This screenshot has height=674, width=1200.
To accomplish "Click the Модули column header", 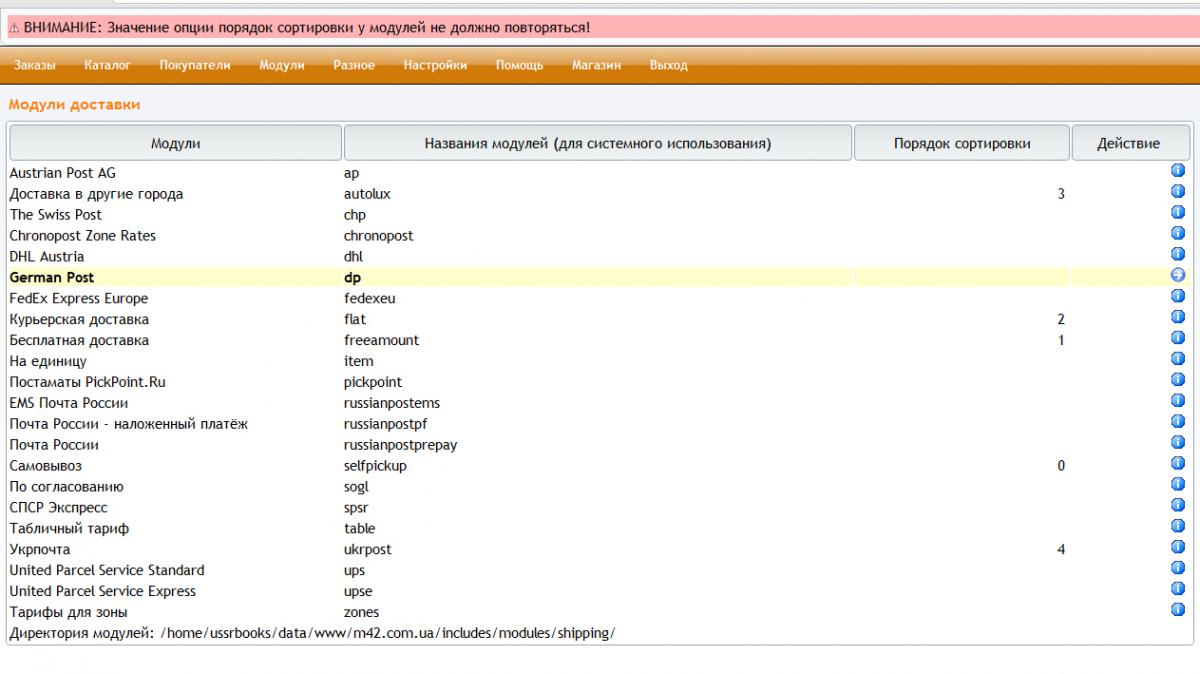I will 175,143.
